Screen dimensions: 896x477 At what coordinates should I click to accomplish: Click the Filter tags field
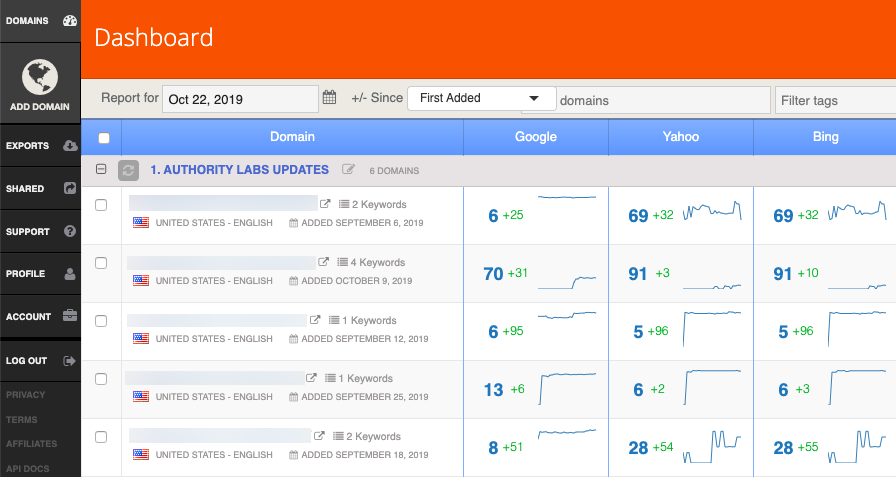835,101
